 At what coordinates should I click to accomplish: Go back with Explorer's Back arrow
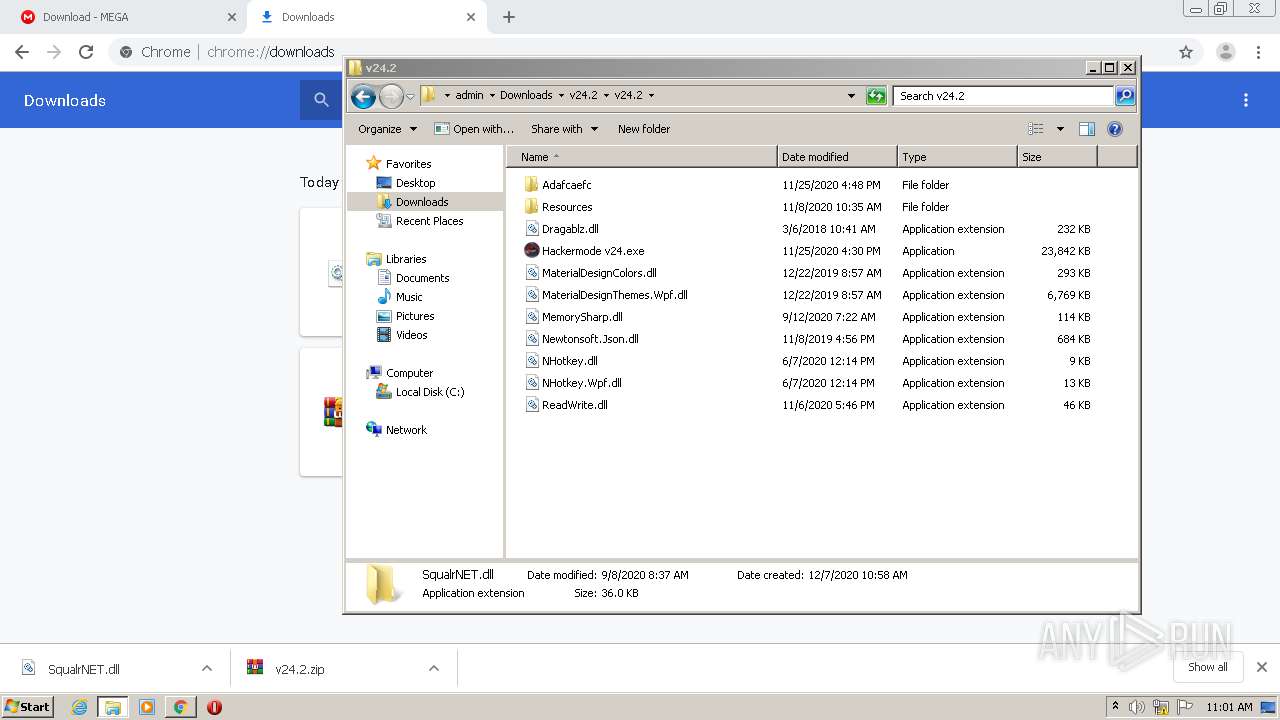[x=363, y=96]
